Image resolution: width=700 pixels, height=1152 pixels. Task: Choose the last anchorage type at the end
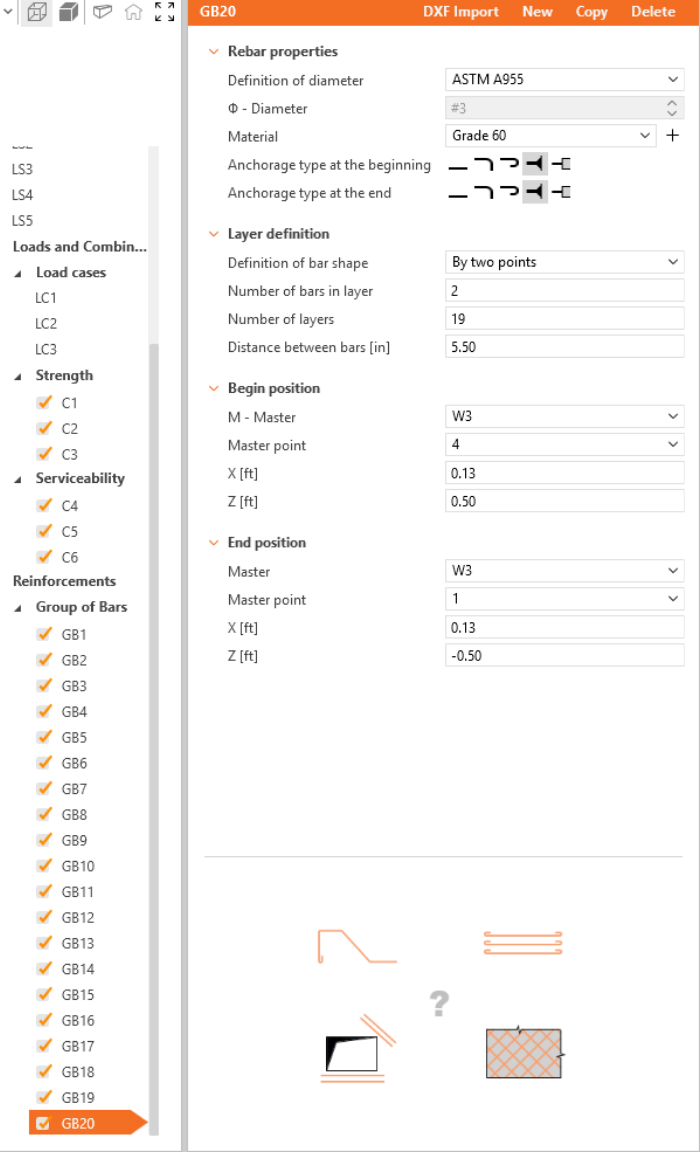[x=561, y=193]
